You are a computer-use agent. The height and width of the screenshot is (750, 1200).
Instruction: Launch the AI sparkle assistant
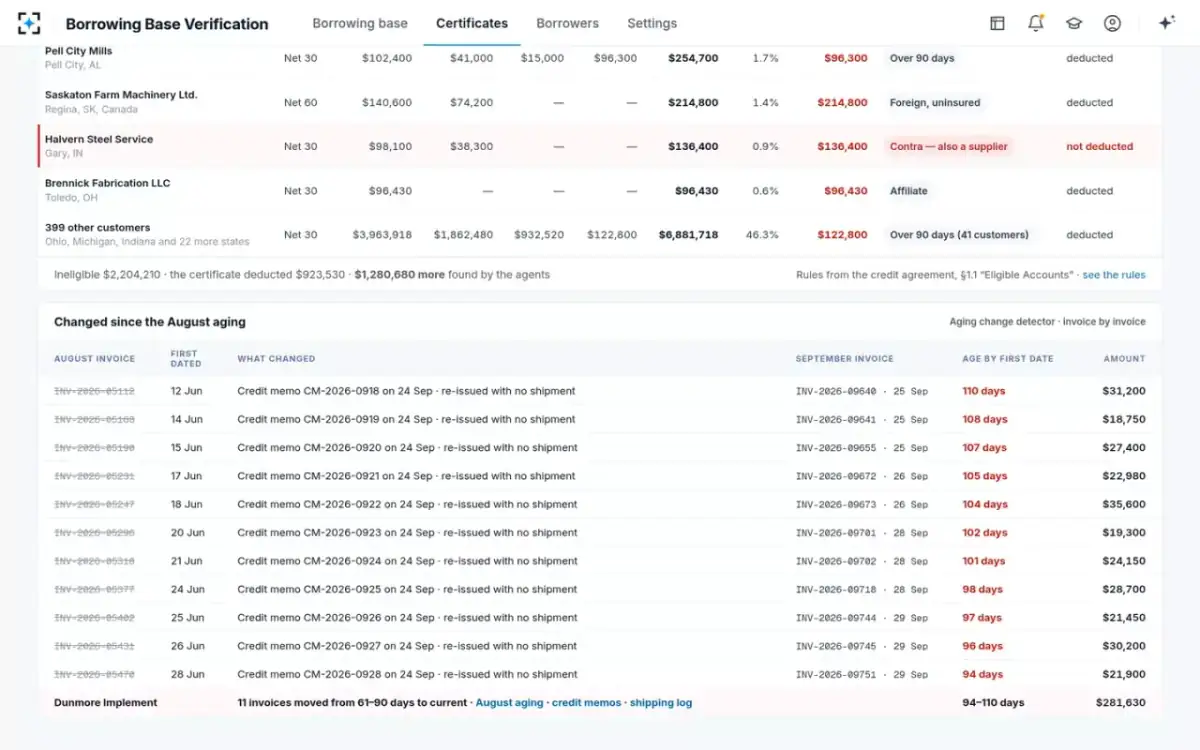[1166, 23]
